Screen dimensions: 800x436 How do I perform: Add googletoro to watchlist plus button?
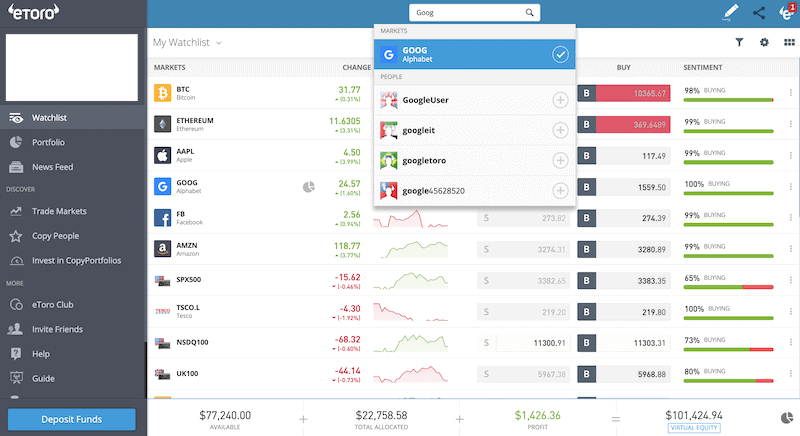click(560, 161)
